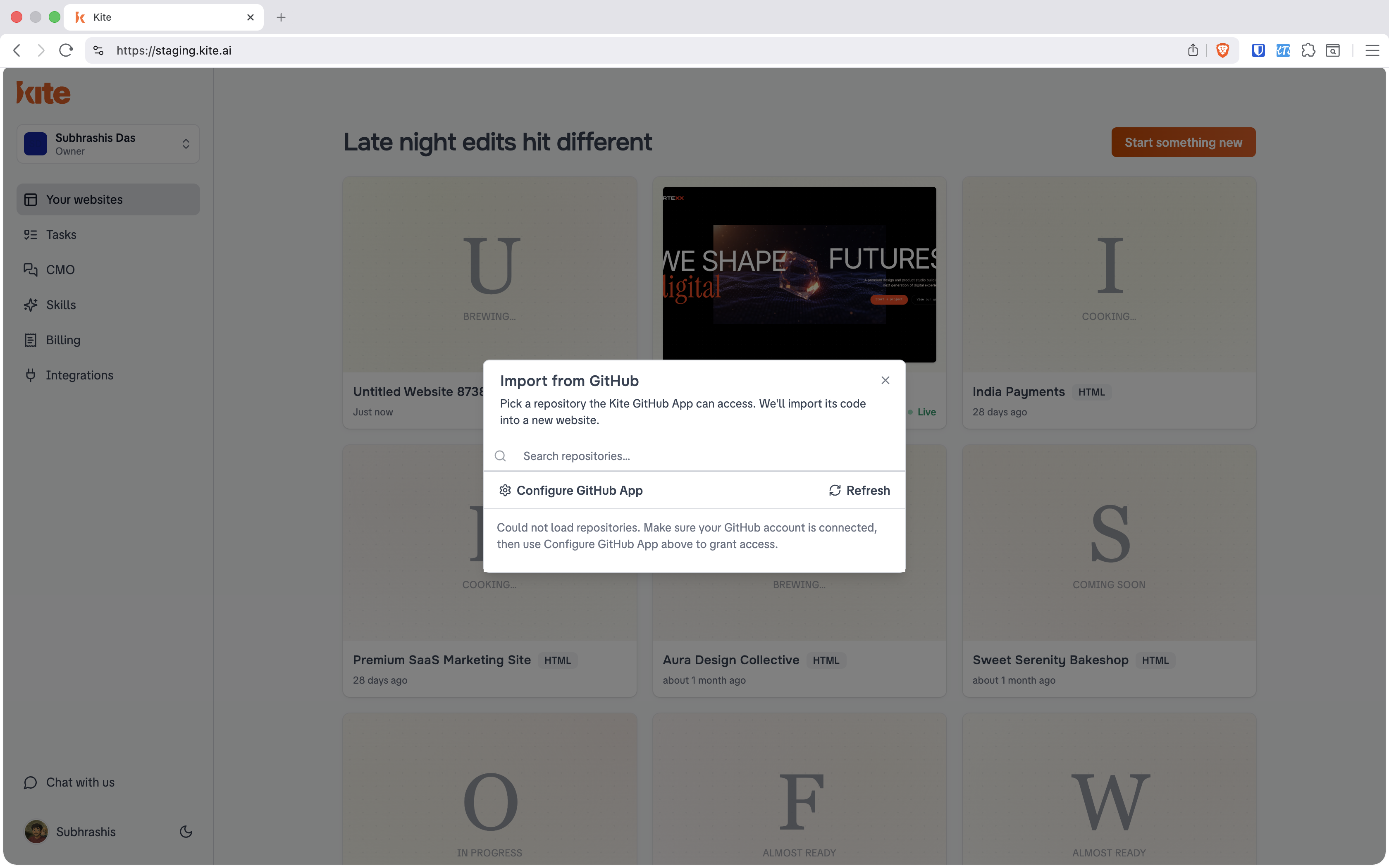
Task: Select the Billing receipt icon
Action: point(31,340)
